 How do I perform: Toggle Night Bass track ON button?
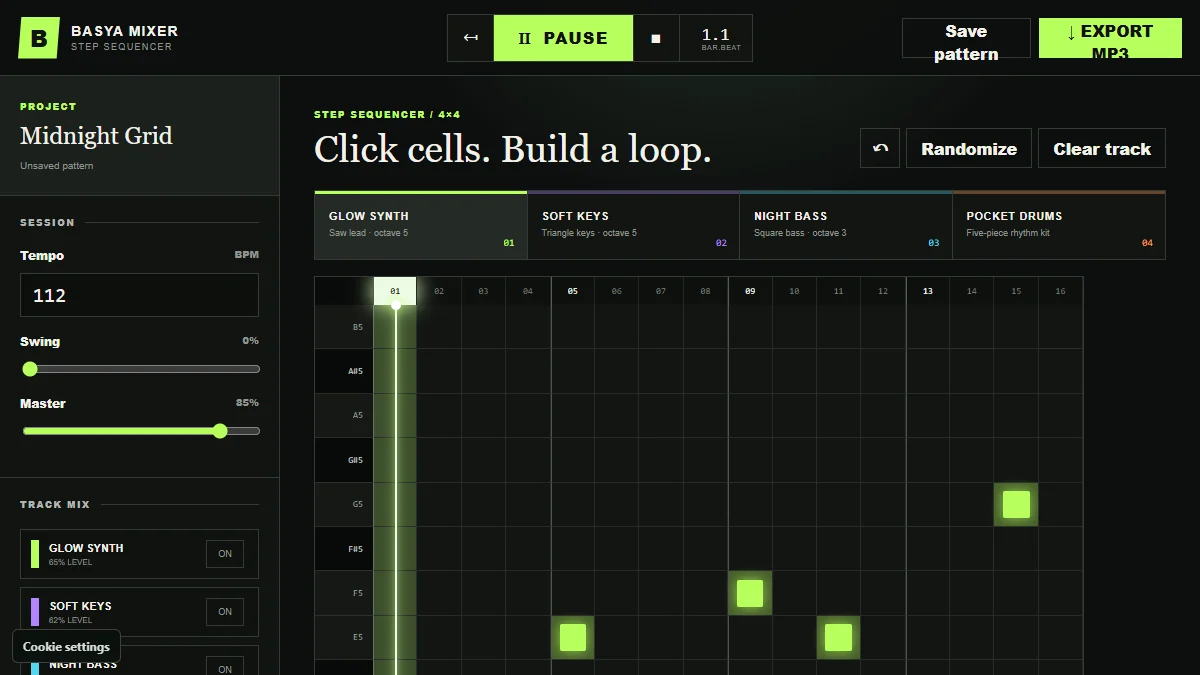[225, 668]
